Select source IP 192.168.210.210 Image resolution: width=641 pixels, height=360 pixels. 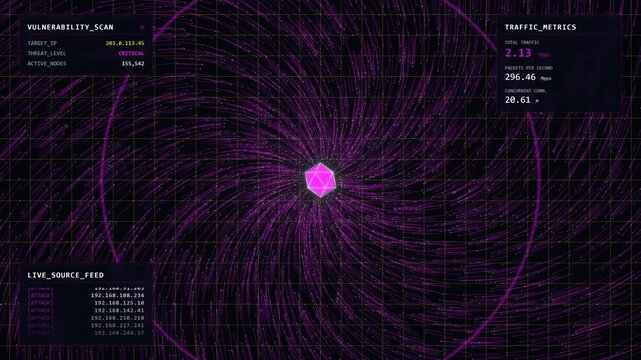[x=117, y=318]
